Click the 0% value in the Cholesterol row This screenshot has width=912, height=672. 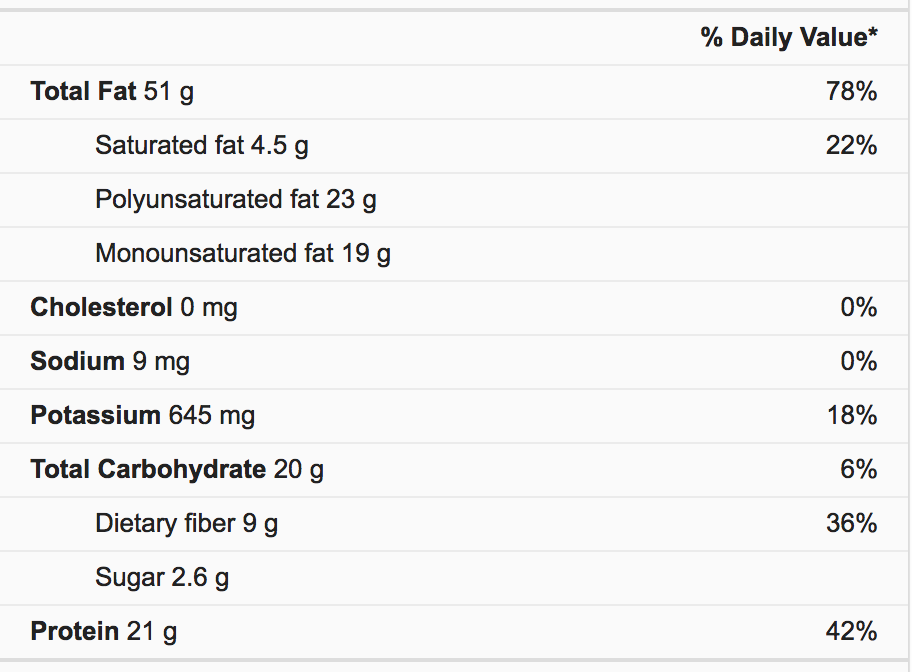click(x=858, y=308)
